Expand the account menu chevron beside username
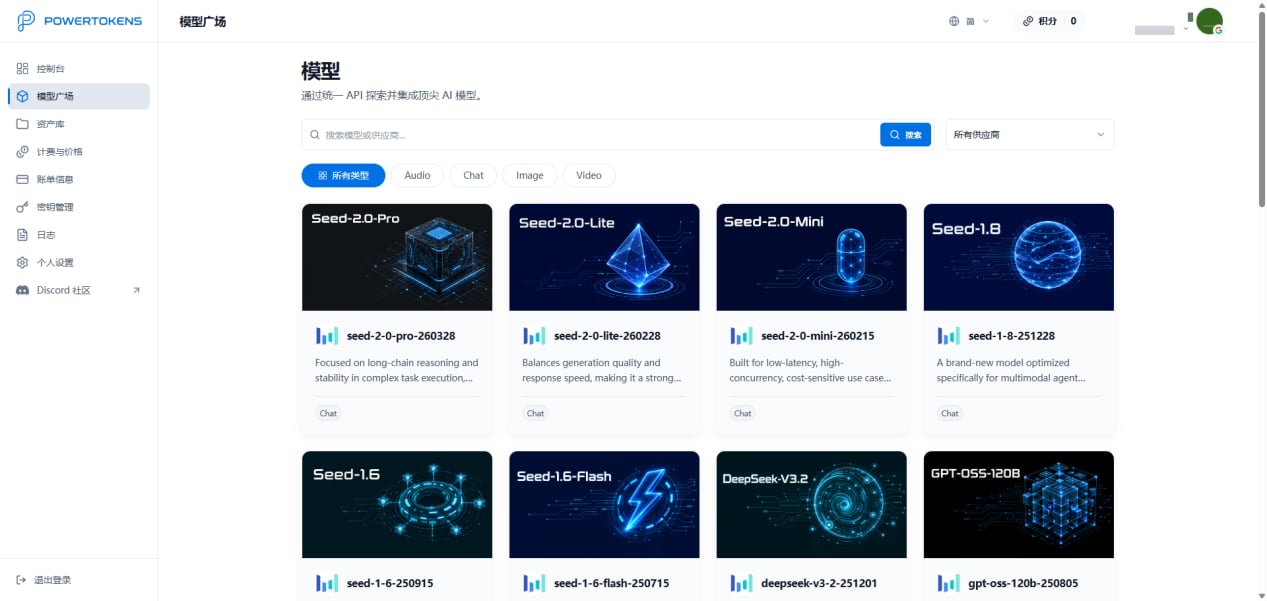 pos(1186,28)
